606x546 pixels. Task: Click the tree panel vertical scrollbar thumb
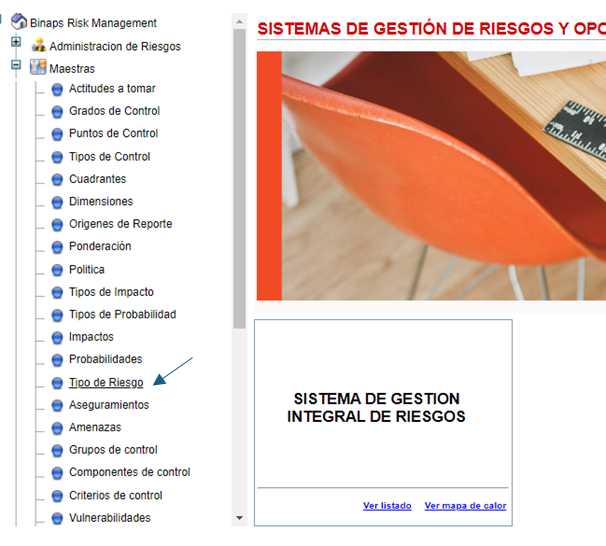(x=239, y=179)
